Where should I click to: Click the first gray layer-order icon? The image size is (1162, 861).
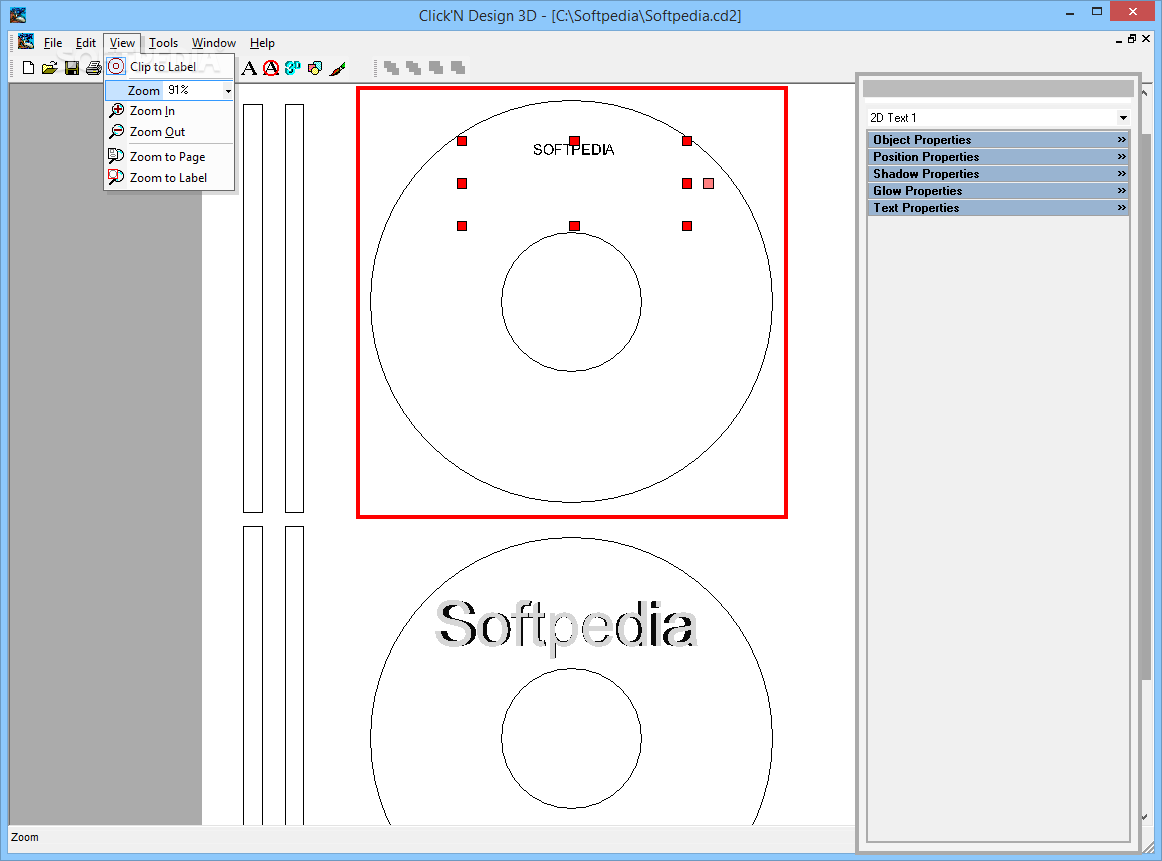click(x=392, y=68)
